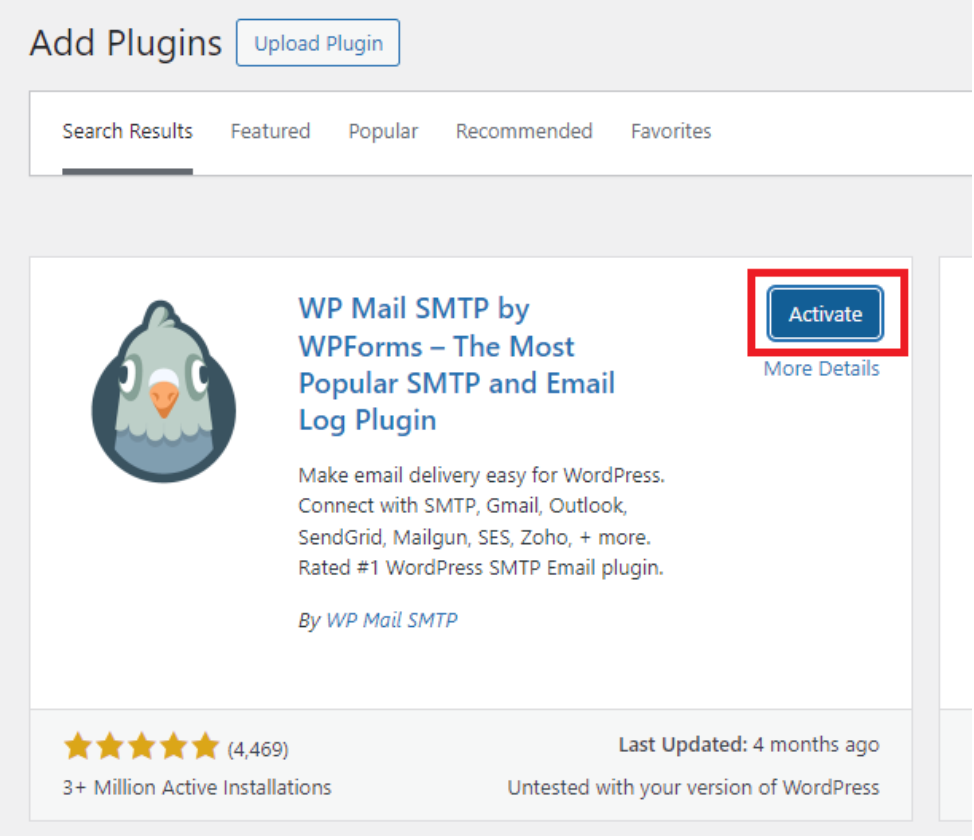
Task: Click the middle (third) rating star
Action: (x=142, y=746)
